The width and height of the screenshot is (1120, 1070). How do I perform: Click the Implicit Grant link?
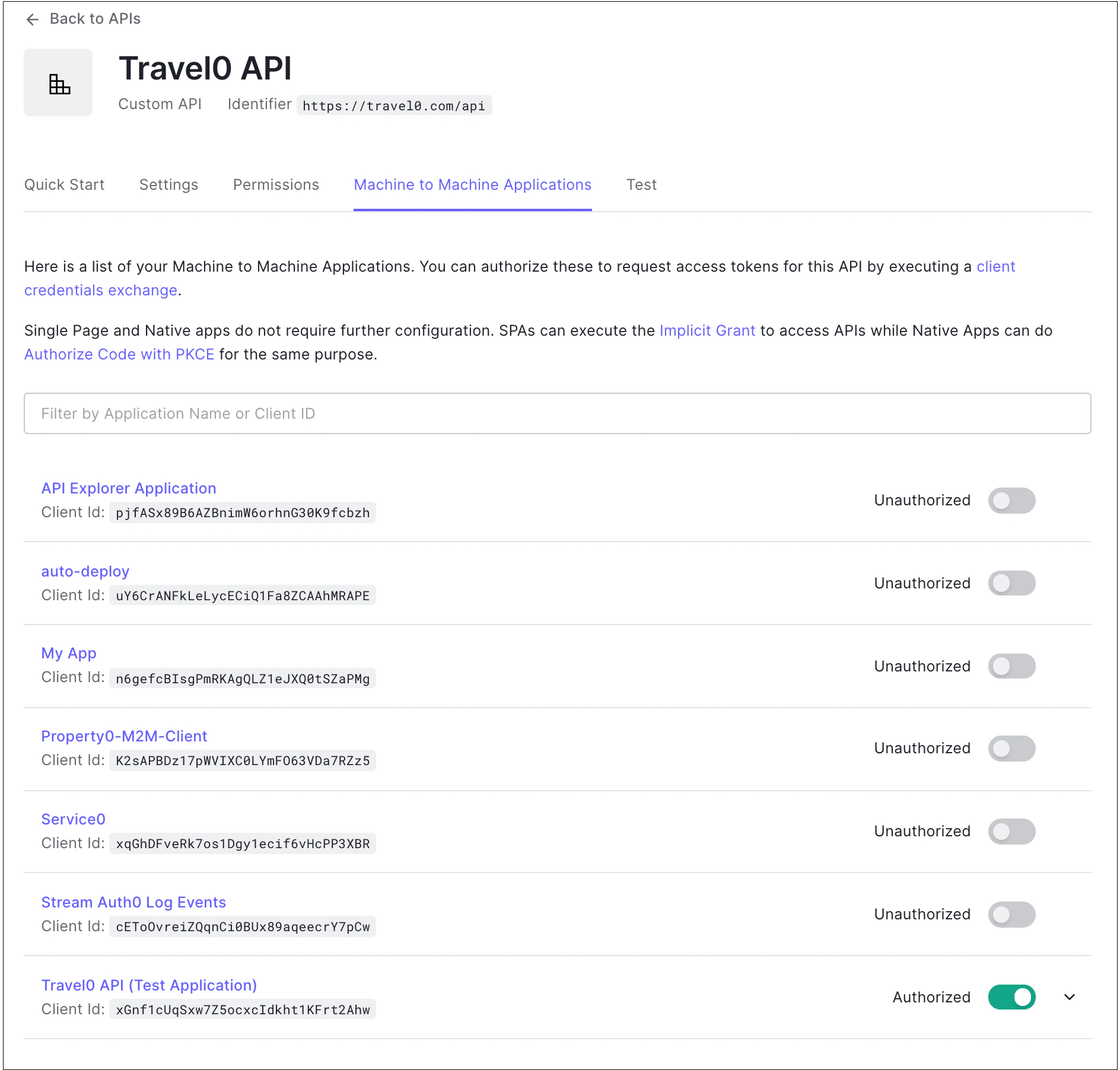[707, 330]
